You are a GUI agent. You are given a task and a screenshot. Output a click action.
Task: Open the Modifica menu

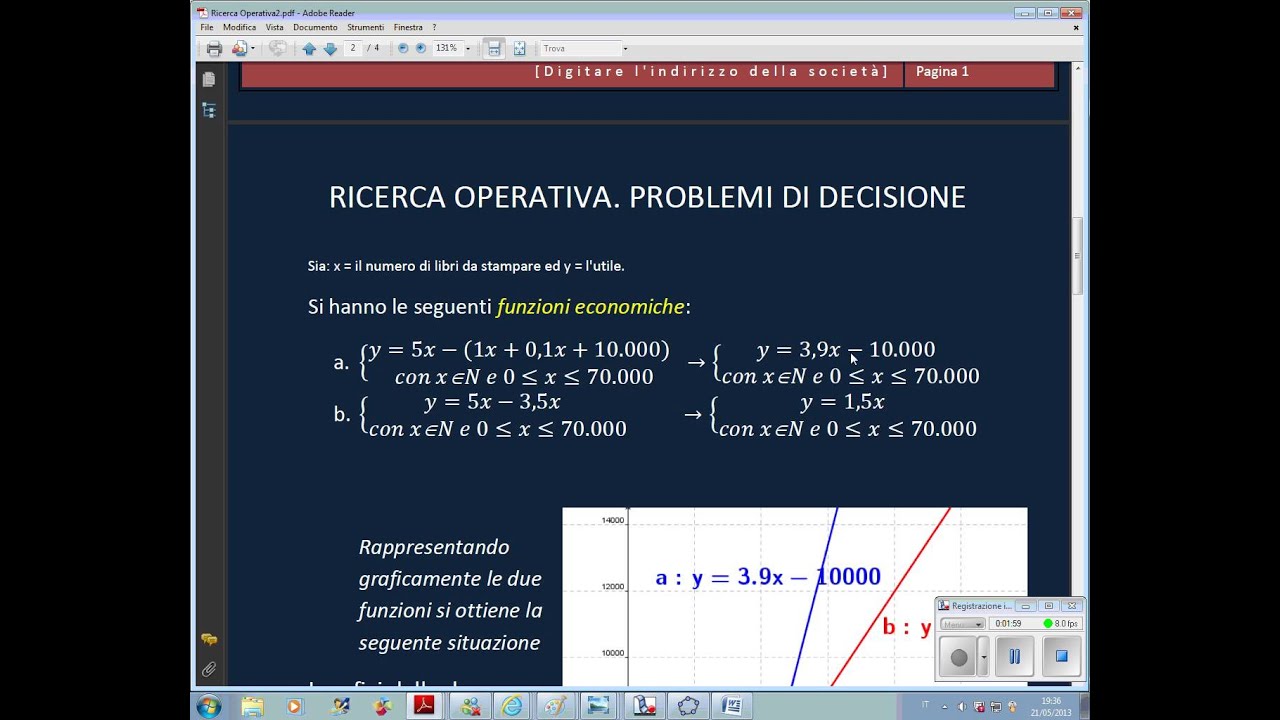240,27
